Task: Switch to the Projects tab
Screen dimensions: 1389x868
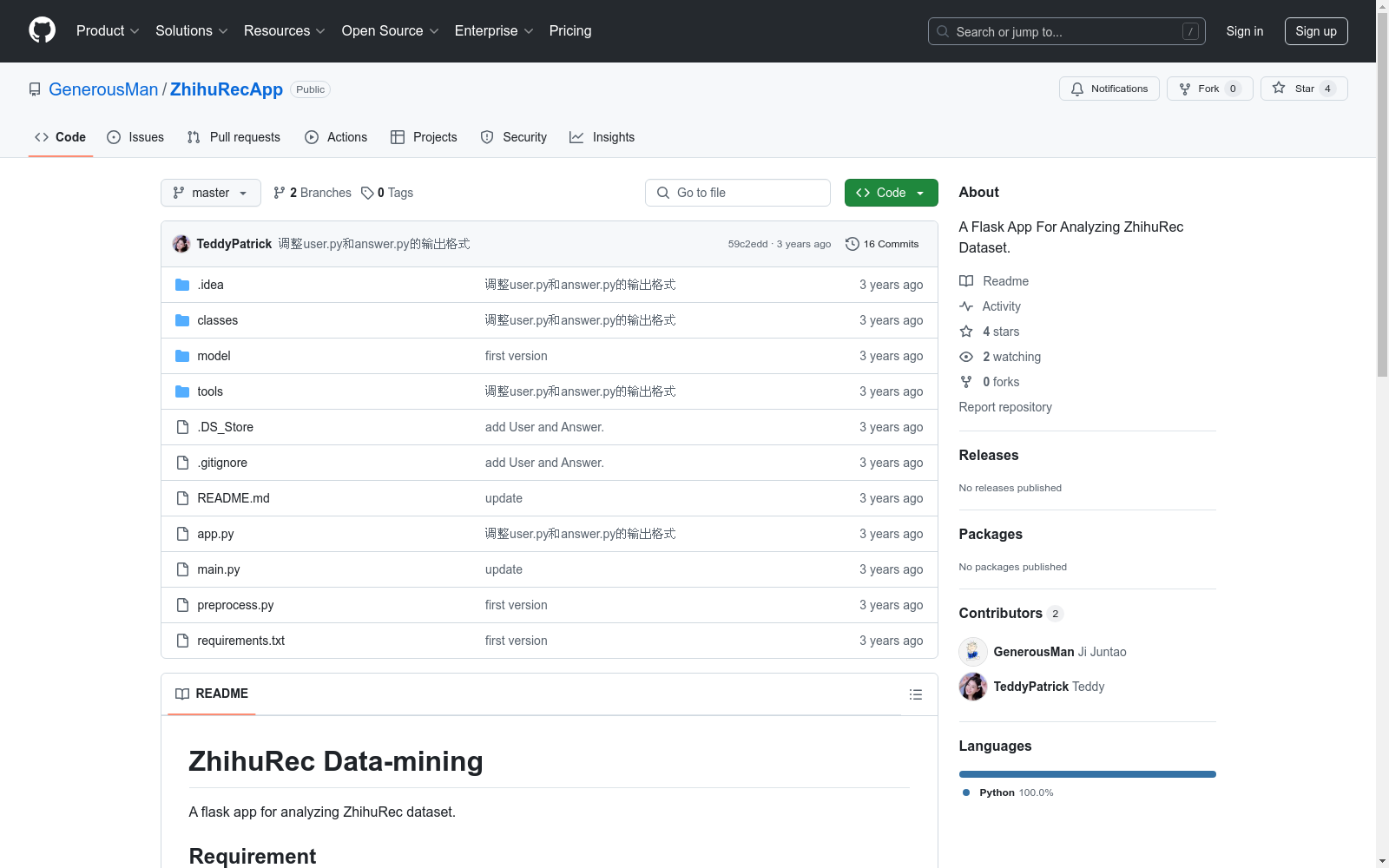Action: click(424, 137)
